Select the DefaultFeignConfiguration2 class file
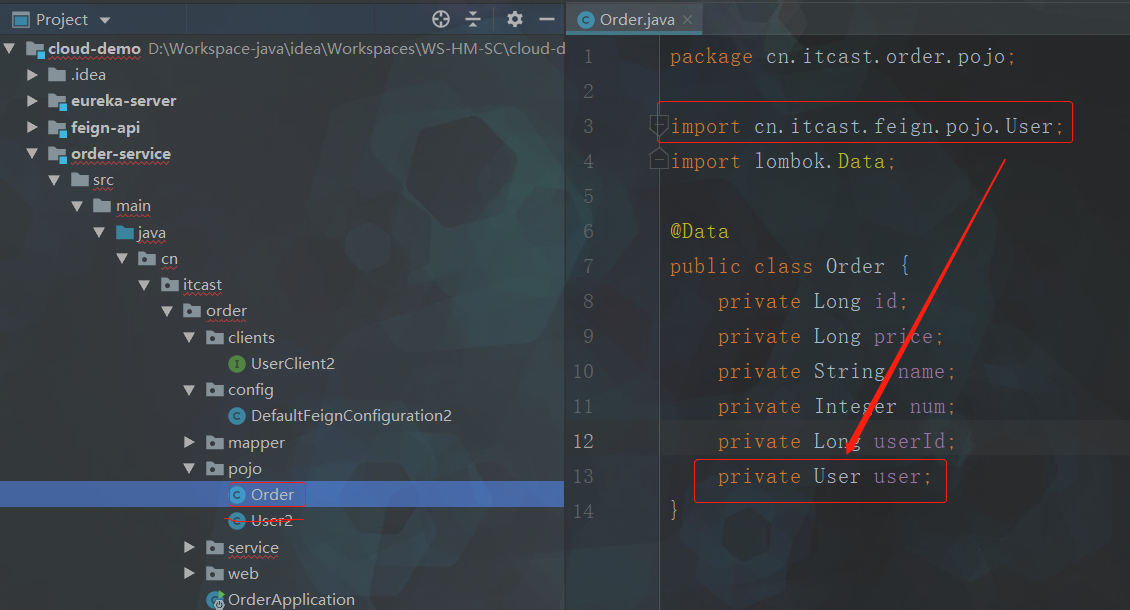This screenshot has width=1130, height=610. [351, 416]
